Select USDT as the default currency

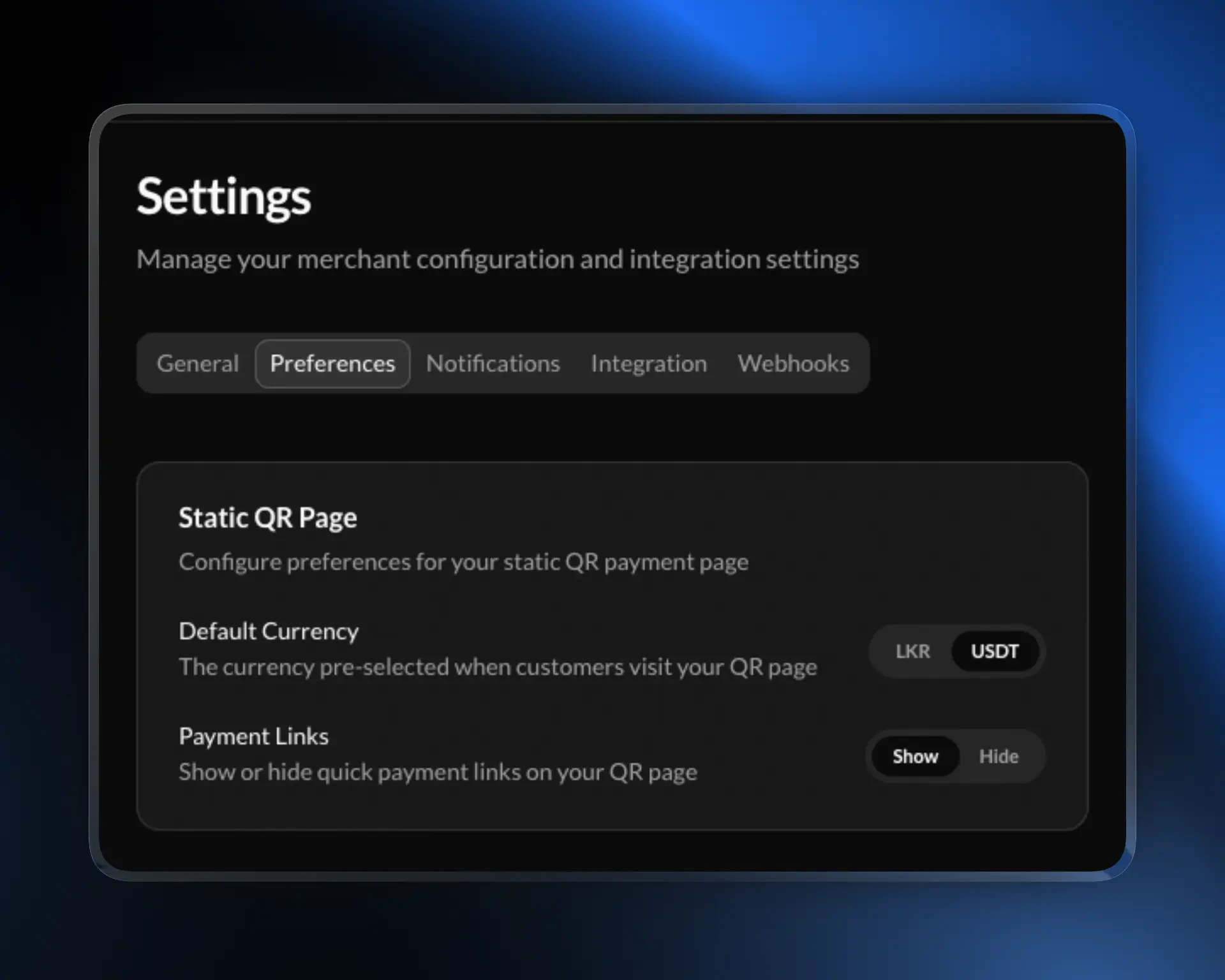coord(995,651)
